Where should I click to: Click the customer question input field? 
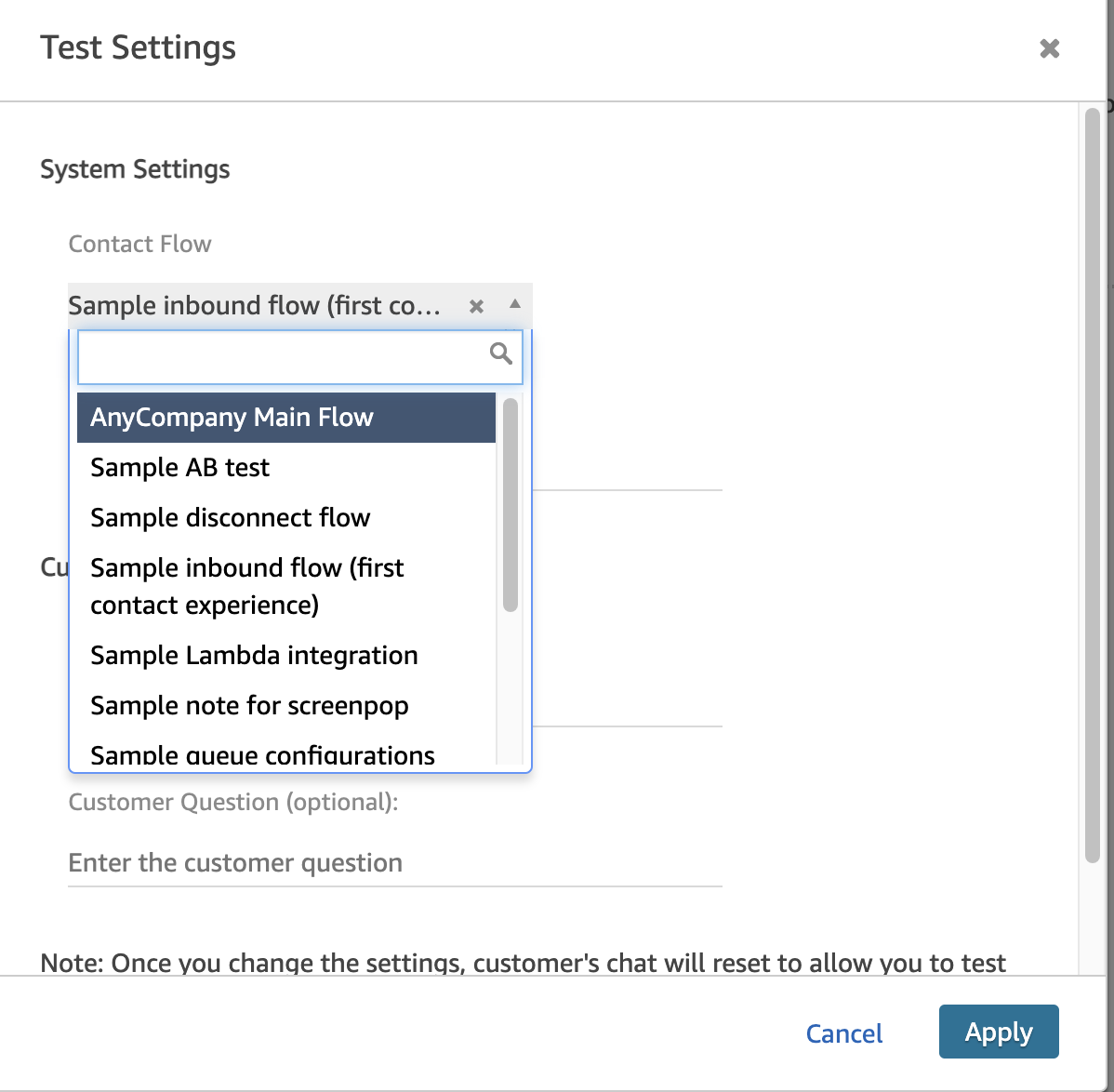pos(395,863)
